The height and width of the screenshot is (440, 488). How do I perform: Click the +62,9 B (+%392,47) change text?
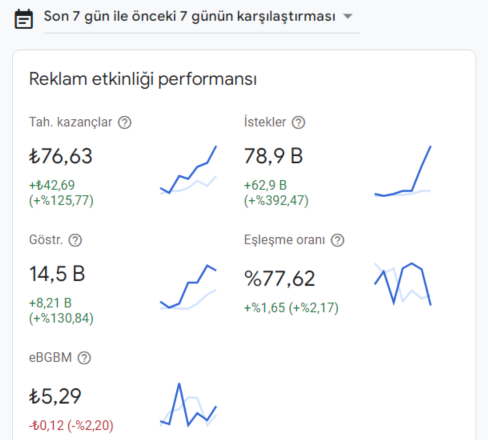coord(276,193)
